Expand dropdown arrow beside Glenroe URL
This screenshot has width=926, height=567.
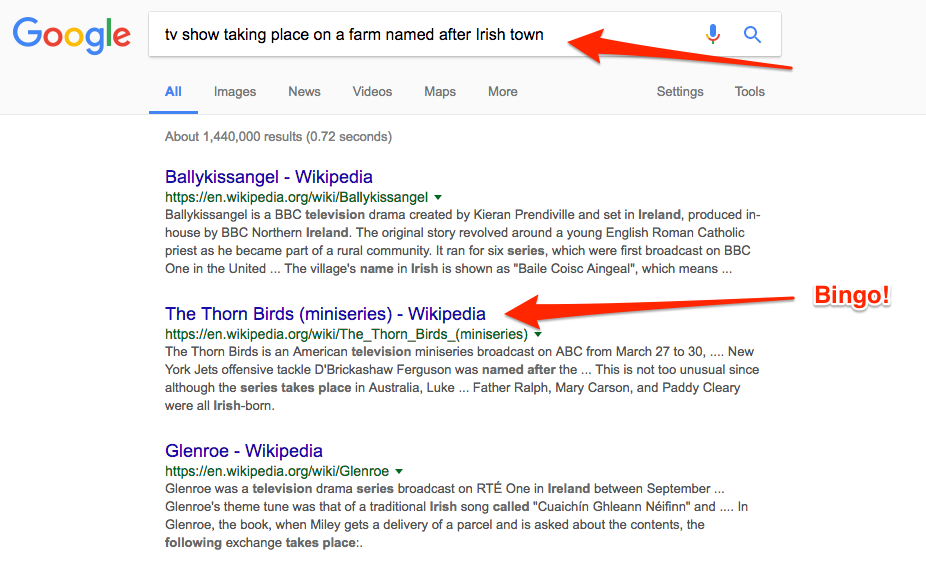tap(399, 471)
